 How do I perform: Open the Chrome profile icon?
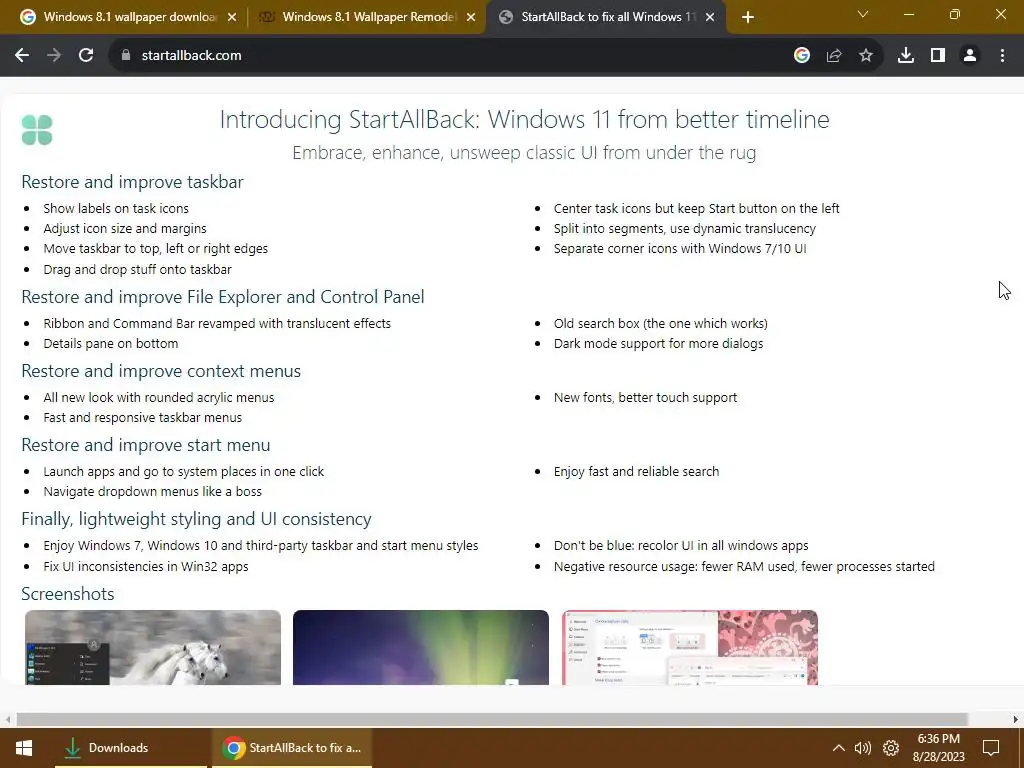[x=970, y=56]
